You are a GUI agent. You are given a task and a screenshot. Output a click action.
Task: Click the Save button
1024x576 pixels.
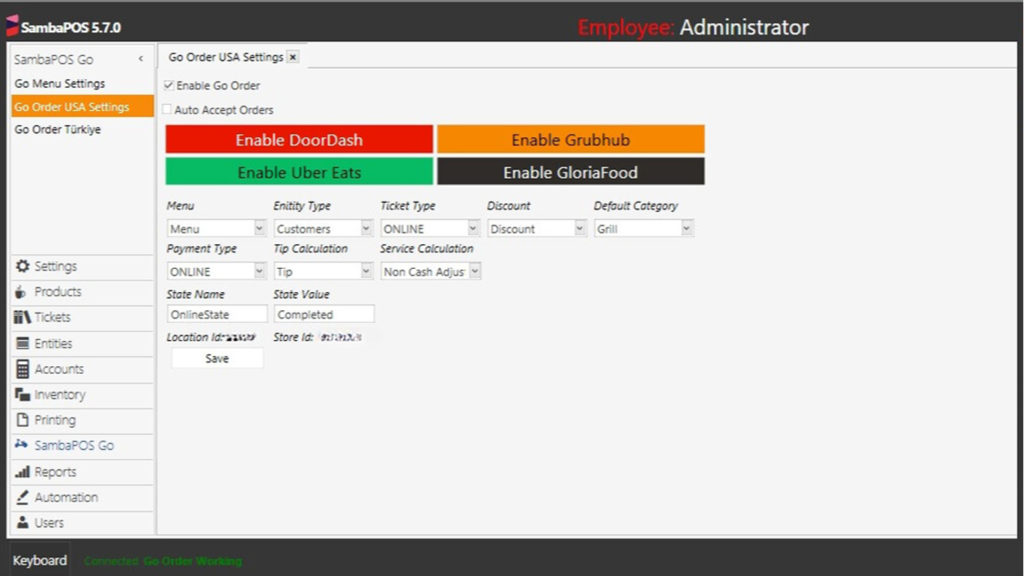[217, 358]
